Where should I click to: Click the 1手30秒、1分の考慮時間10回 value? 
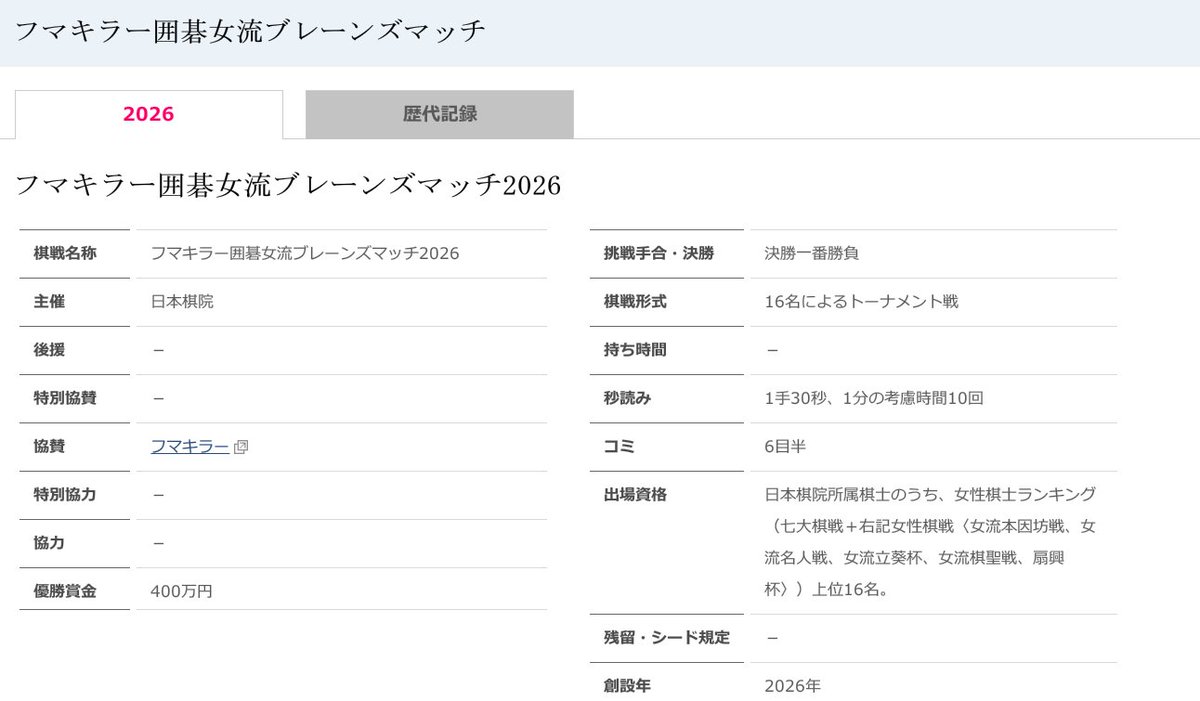[874, 398]
